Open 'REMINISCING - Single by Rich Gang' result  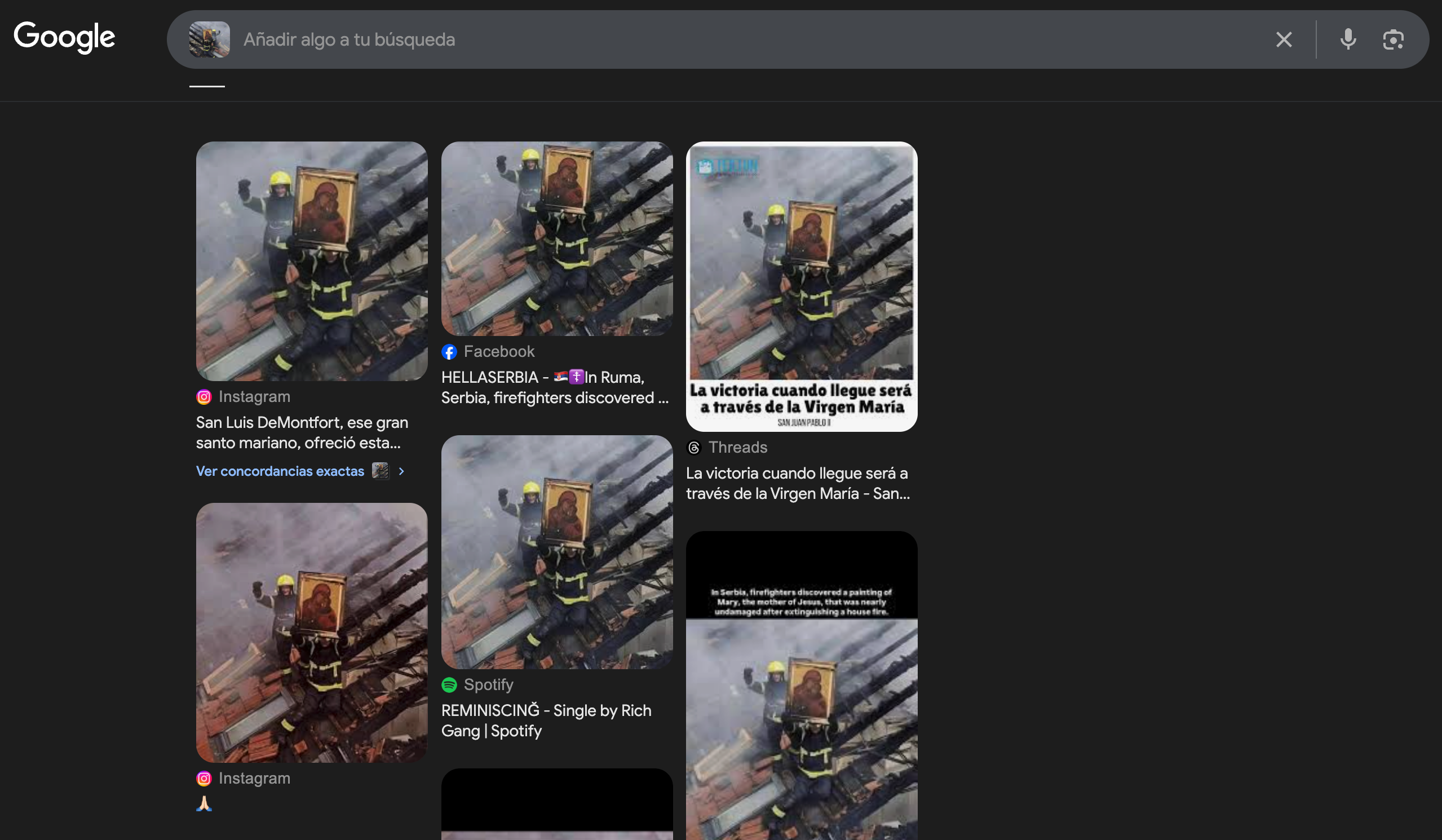[546, 720]
